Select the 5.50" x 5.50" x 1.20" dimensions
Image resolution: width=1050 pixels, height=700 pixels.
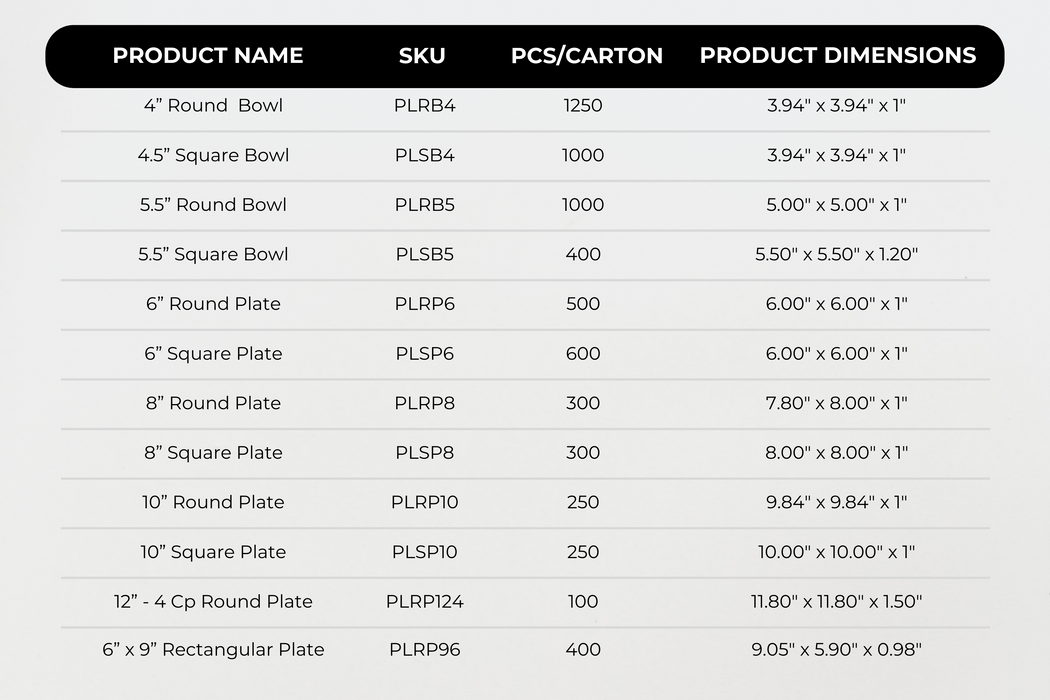tap(836, 255)
